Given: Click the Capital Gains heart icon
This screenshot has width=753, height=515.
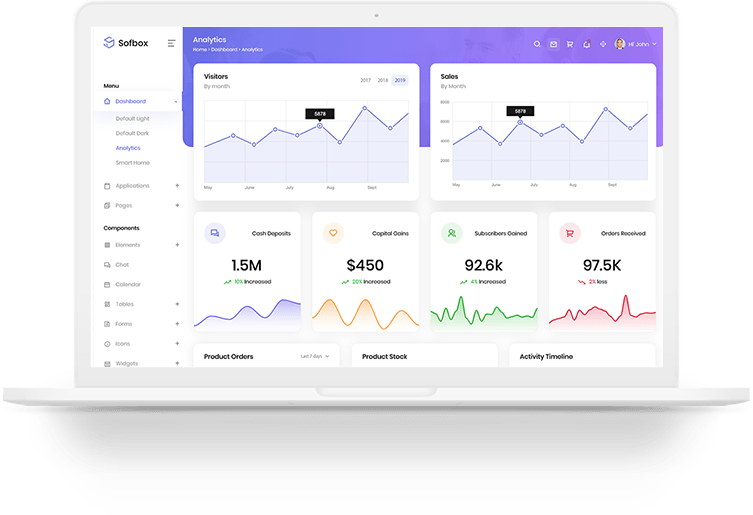Looking at the screenshot, I should coord(333,233).
